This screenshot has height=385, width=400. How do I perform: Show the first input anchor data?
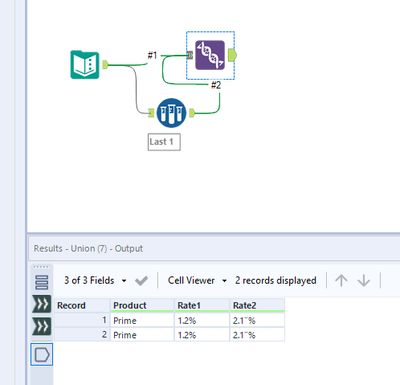coord(42,304)
